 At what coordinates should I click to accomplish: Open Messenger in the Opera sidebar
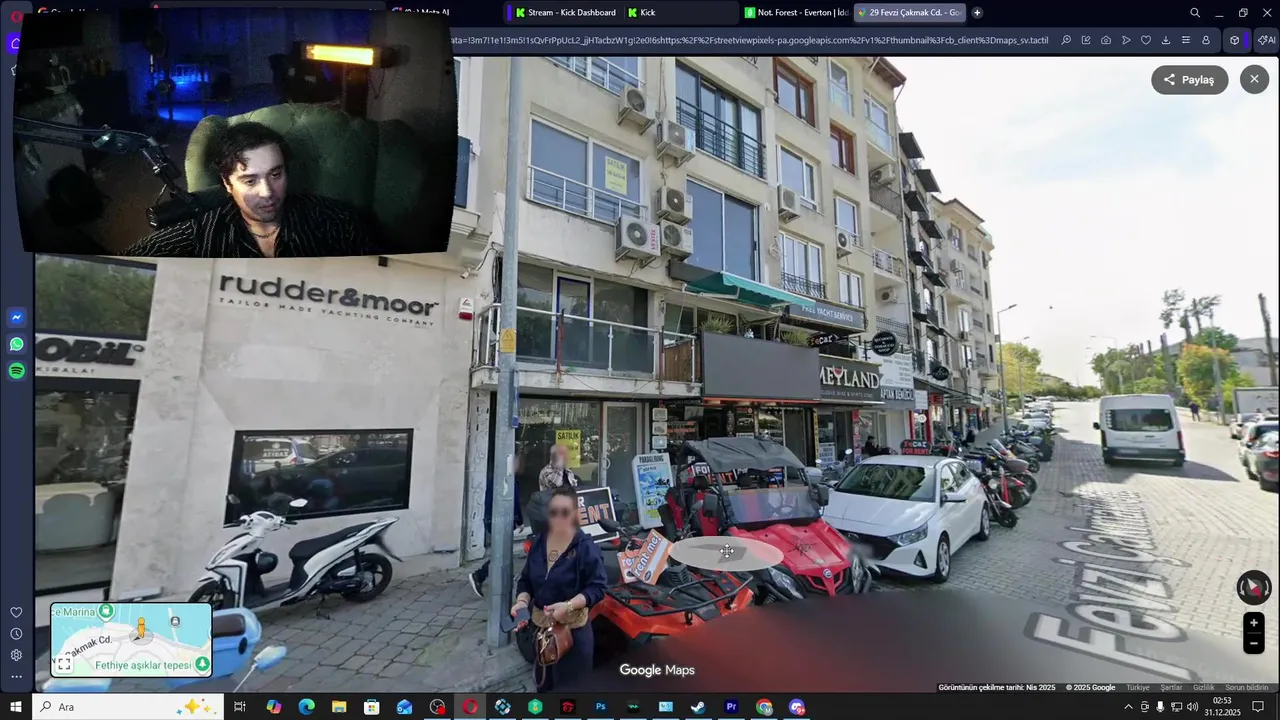point(16,318)
